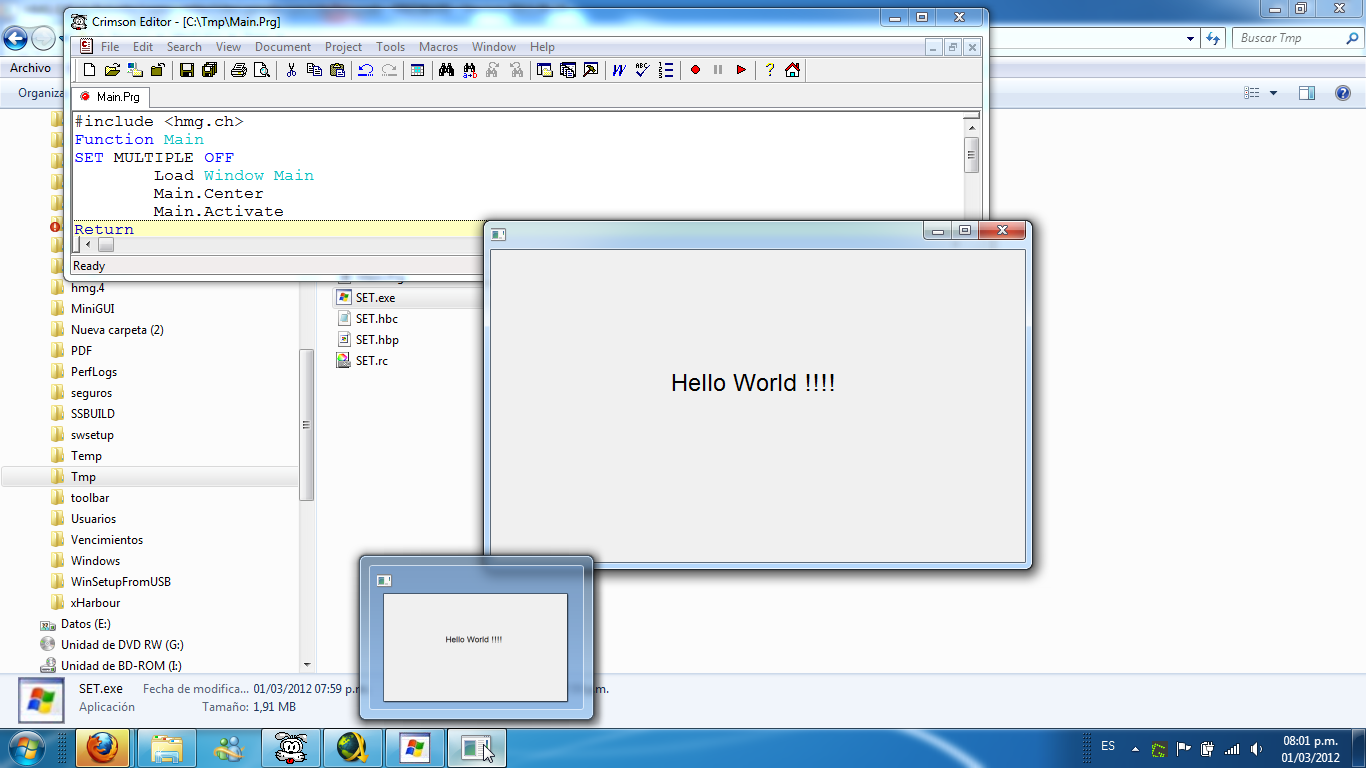Click the Save floppy disk icon

186,70
